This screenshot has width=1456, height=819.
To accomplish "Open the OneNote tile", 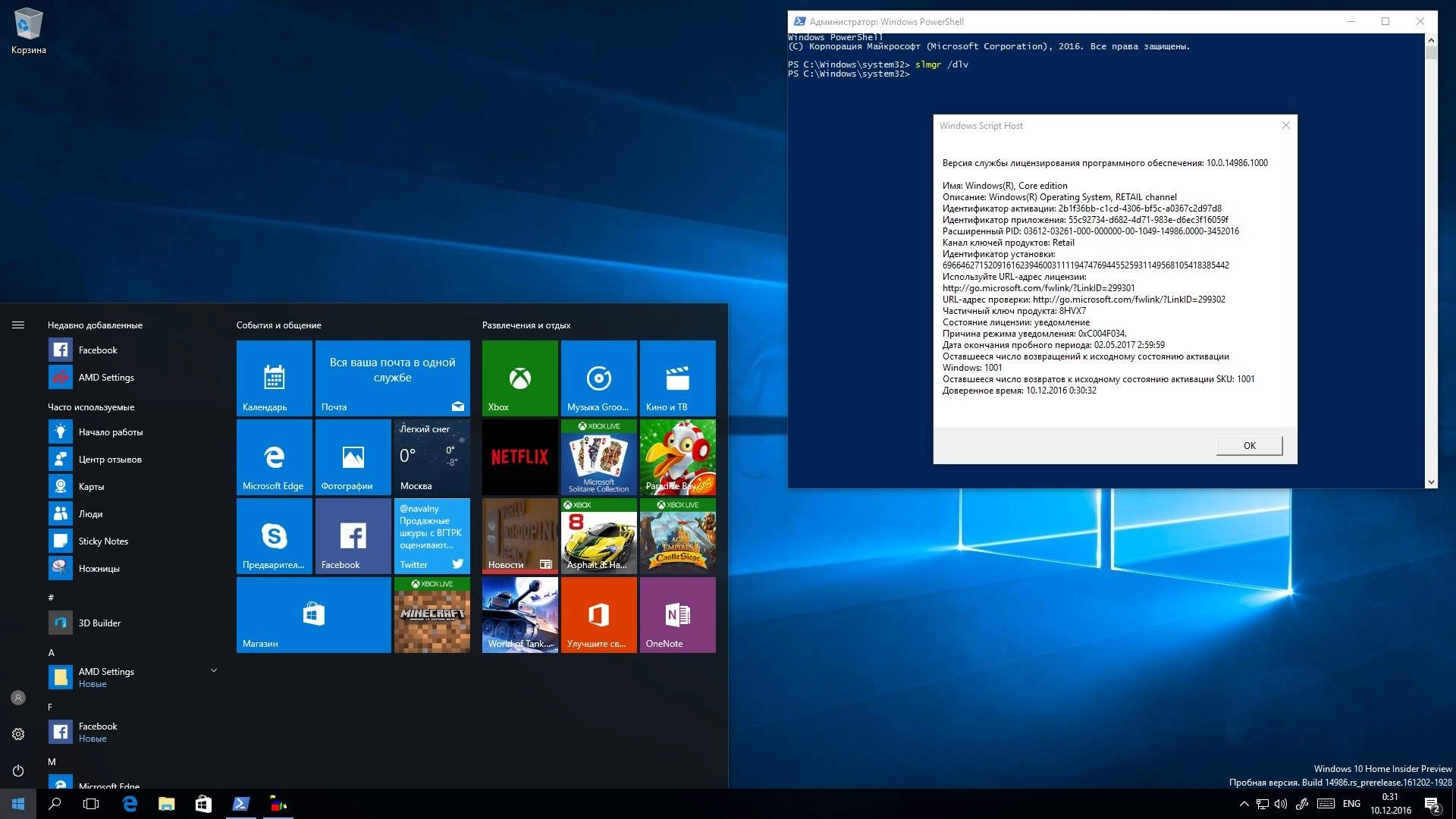I will pos(678,615).
